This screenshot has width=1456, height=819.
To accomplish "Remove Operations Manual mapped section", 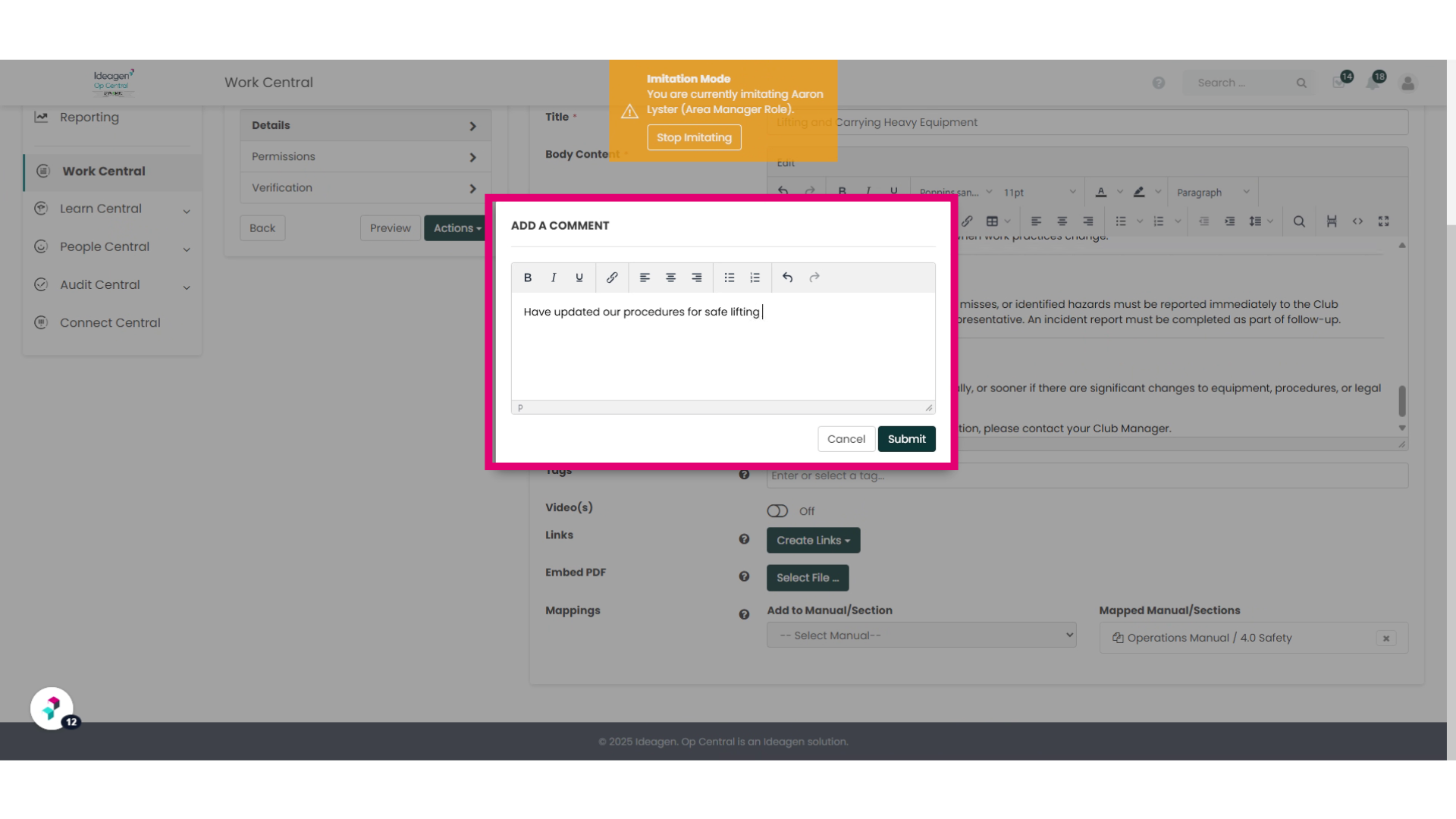I will click(1385, 639).
